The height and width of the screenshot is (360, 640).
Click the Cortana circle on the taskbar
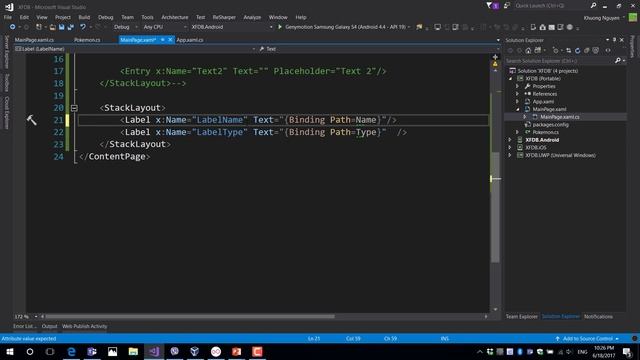click(x=30, y=351)
